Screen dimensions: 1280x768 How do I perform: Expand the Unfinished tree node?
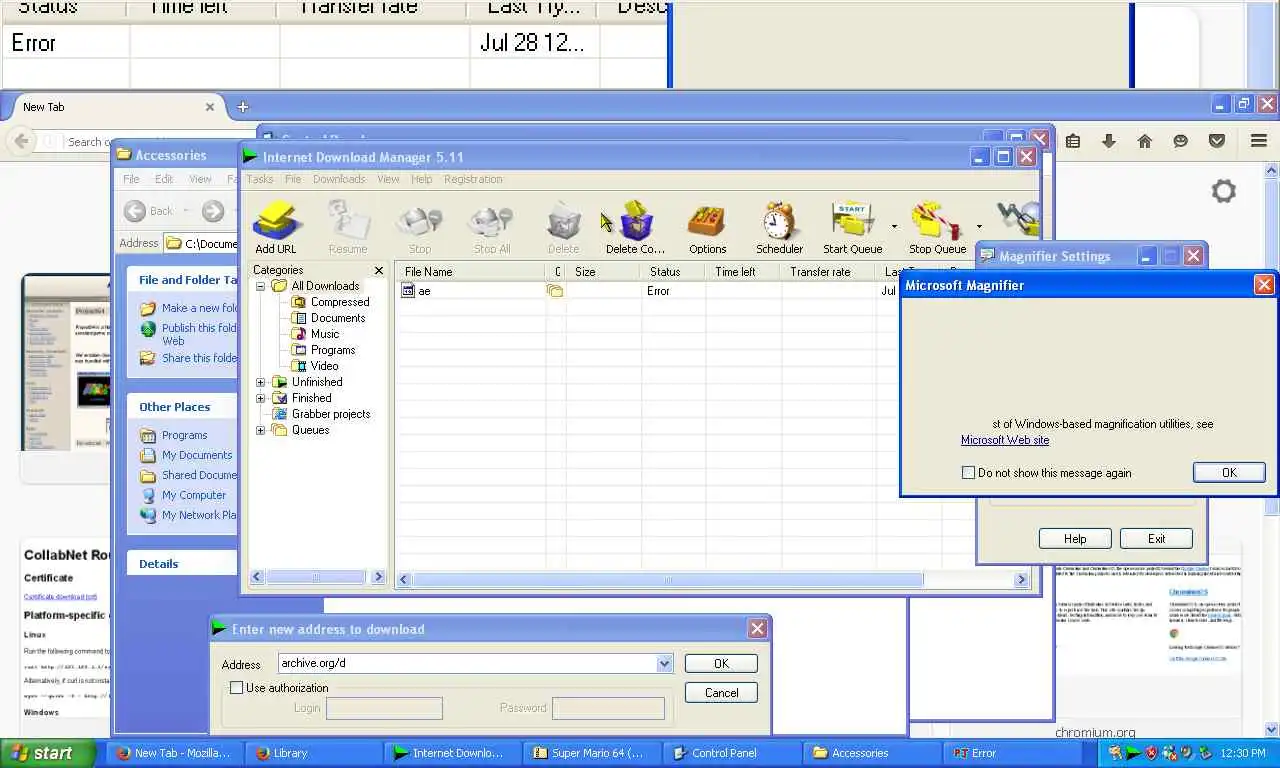[261, 382]
